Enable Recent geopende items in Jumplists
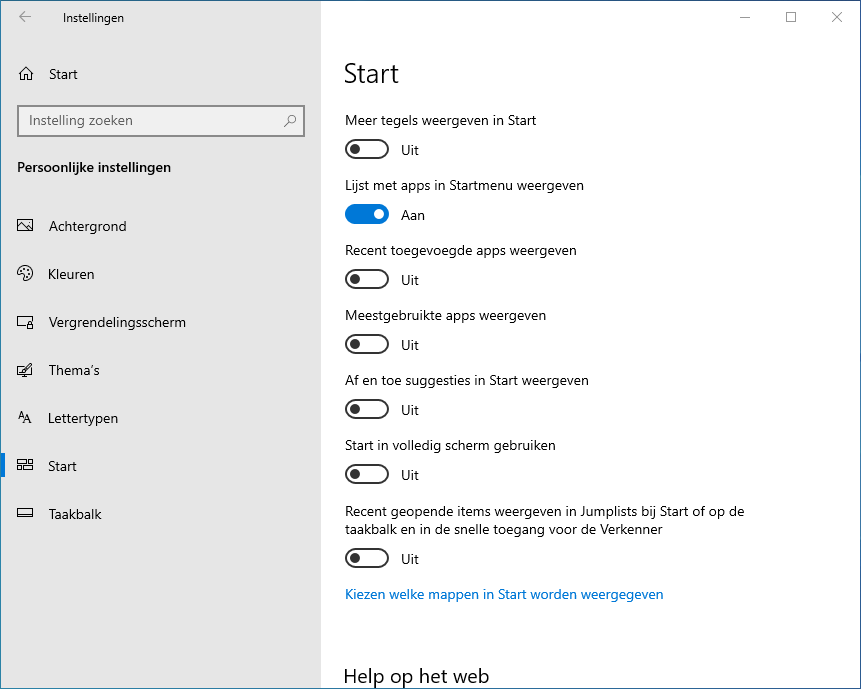 click(x=367, y=559)
